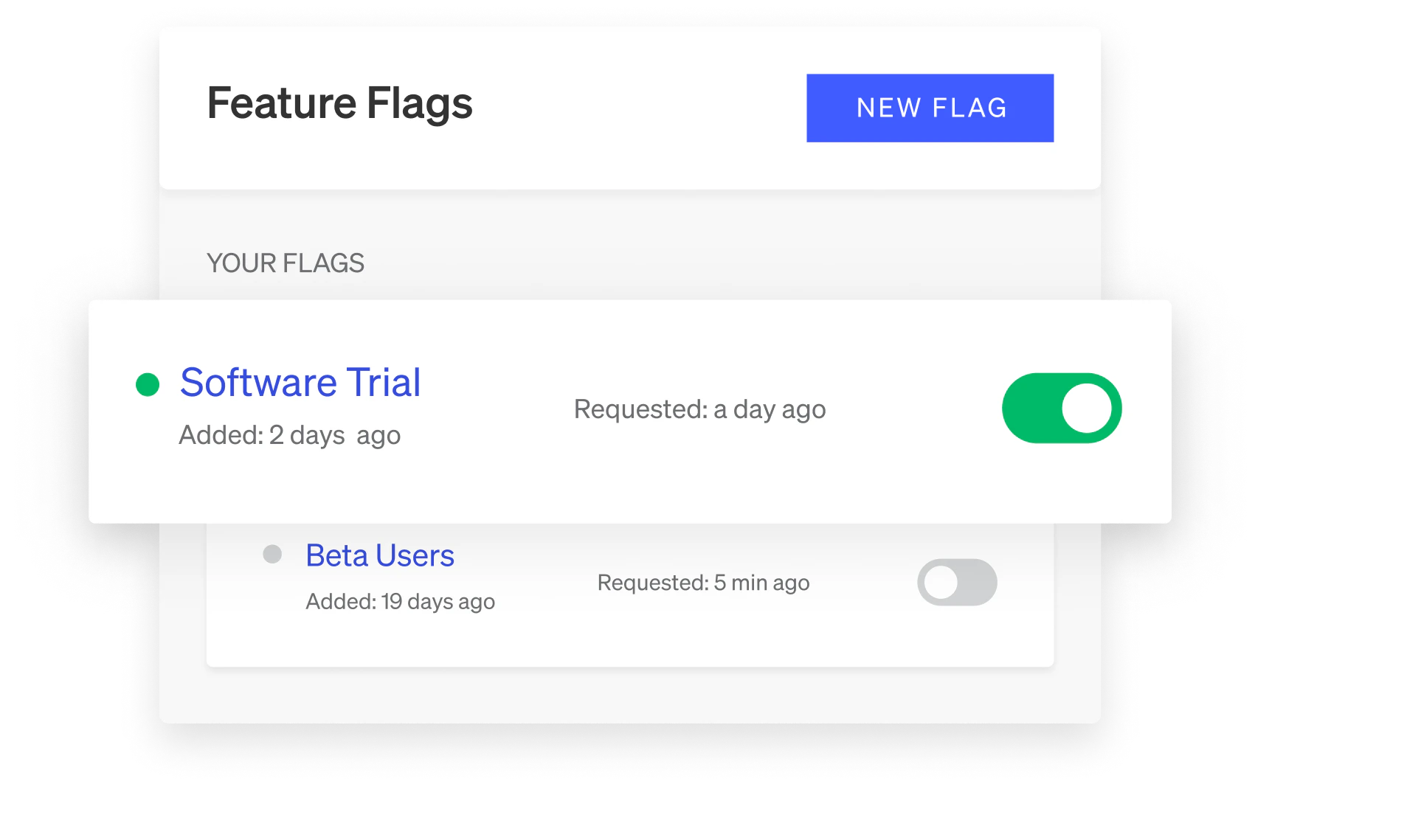Open the Software Trial flag link

[x=300, y=382]
